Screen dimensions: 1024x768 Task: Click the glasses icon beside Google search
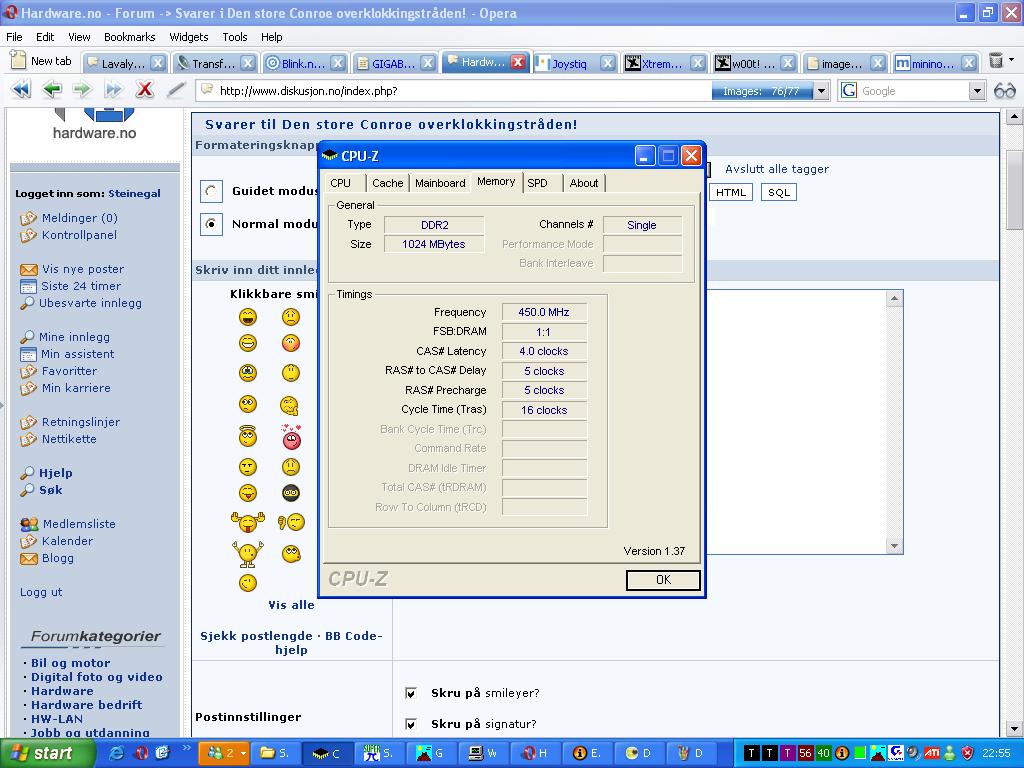click(x=1004, y=91)
